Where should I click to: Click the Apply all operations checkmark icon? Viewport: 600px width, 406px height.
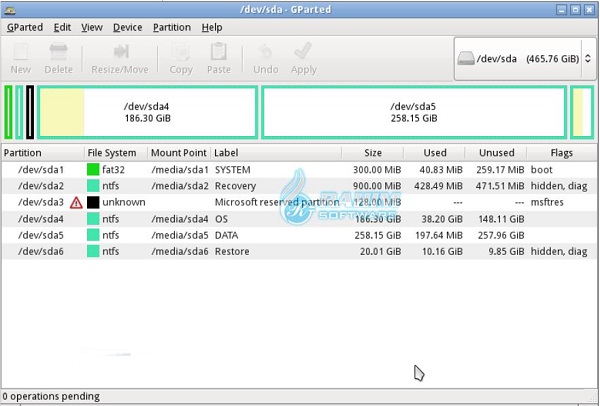pos(303,52)
